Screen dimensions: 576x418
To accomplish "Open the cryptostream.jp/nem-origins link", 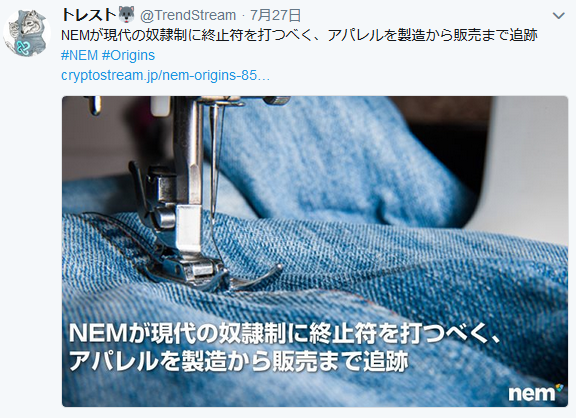I will coord(165,75).
